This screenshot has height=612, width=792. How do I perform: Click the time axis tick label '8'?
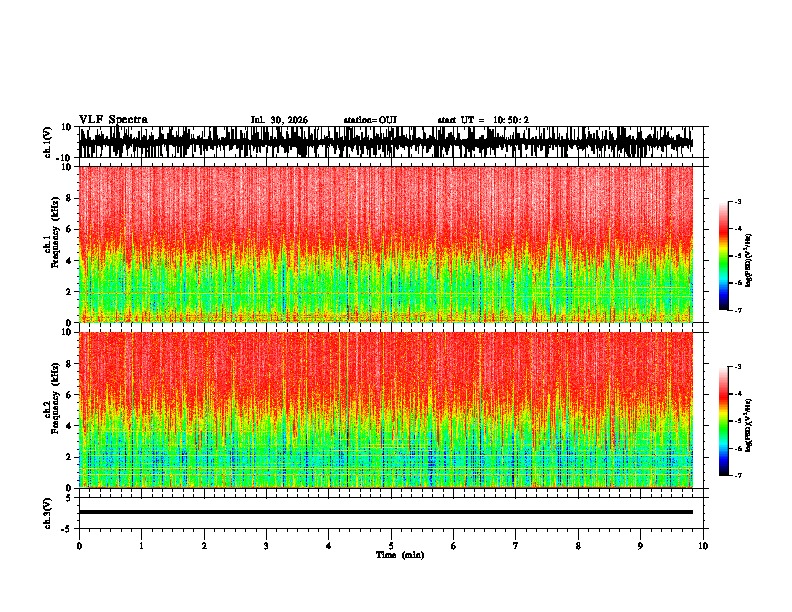578,546
